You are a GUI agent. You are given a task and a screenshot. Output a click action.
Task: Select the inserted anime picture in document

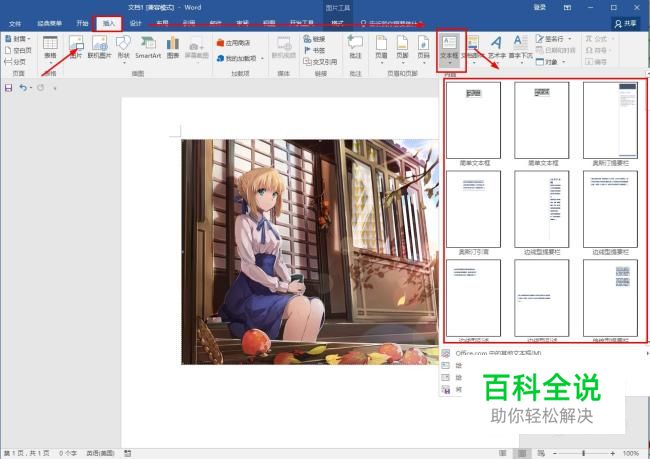(x=310, y=252)
